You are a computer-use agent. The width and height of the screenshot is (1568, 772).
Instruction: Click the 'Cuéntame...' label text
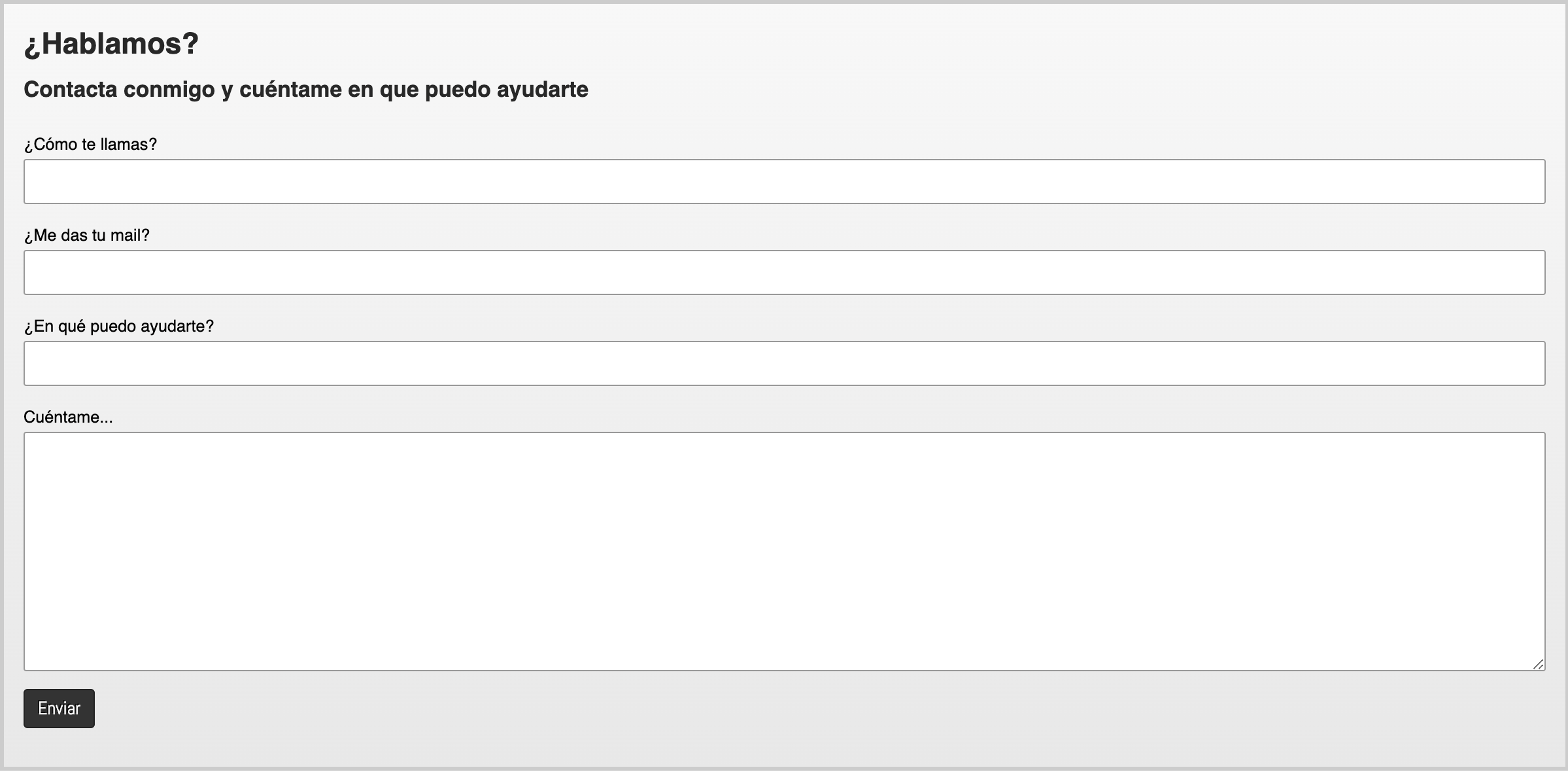68,417
